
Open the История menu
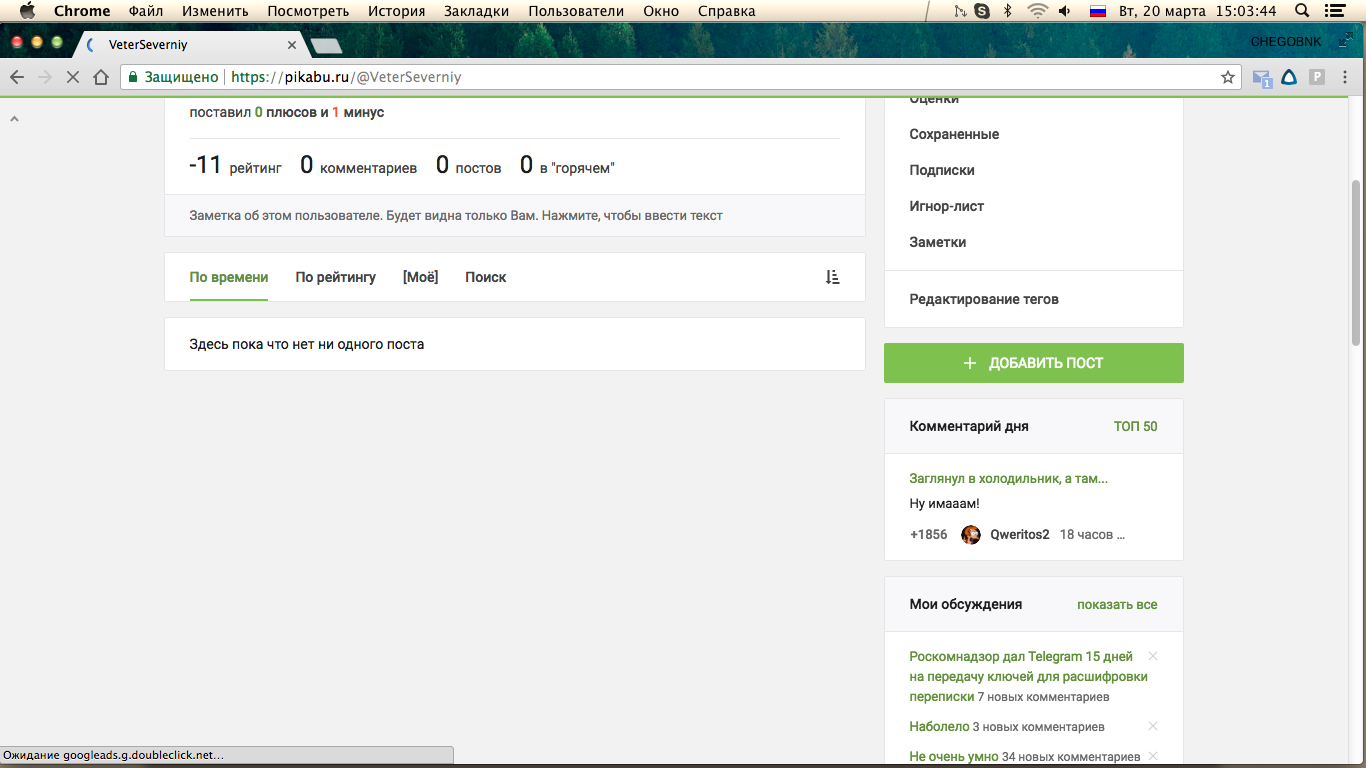tap(396, 11)
